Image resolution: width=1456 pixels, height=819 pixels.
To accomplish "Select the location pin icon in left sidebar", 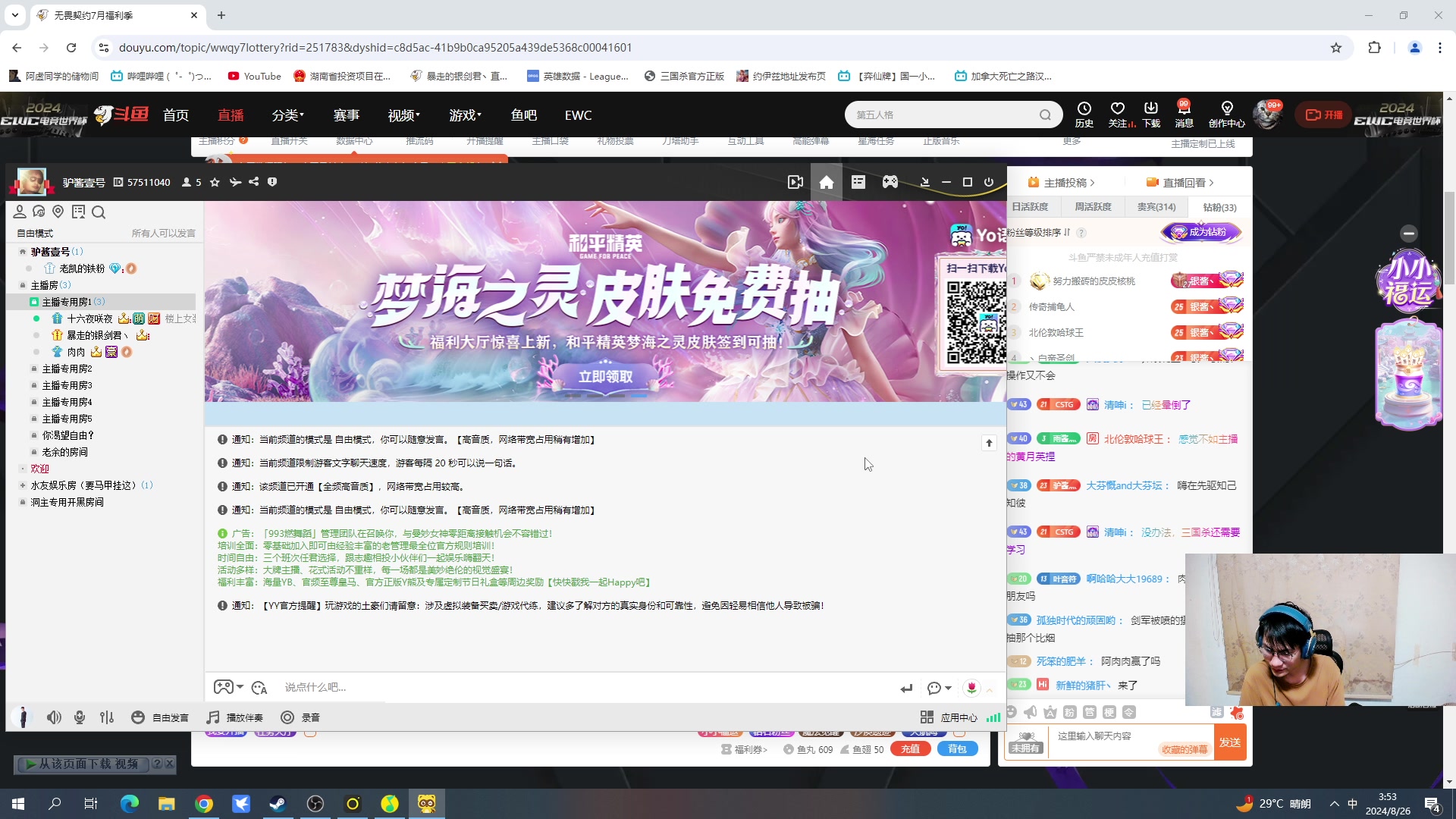I will (58, 212).
